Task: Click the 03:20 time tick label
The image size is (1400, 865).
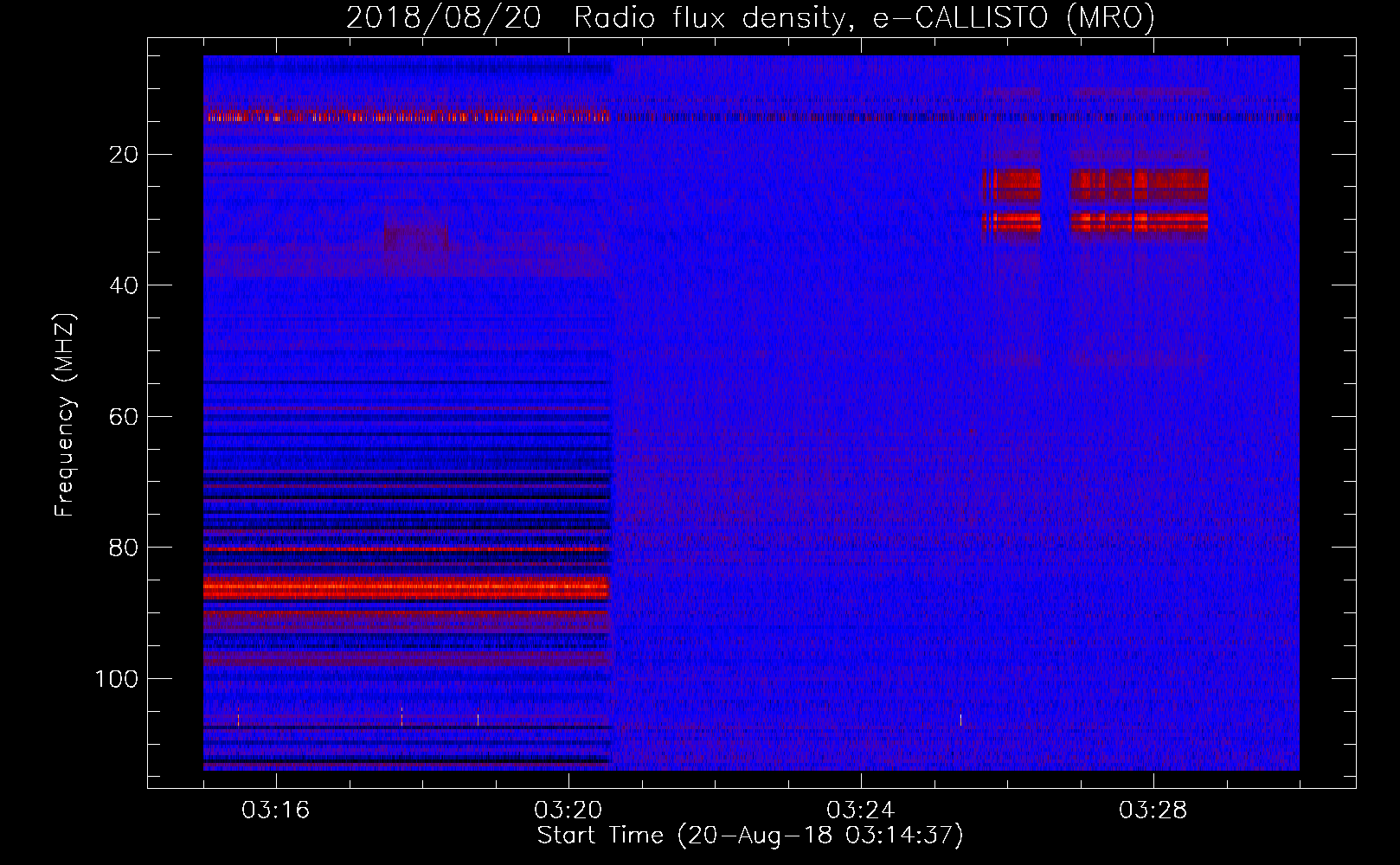Action: click(x=568, y=811)
